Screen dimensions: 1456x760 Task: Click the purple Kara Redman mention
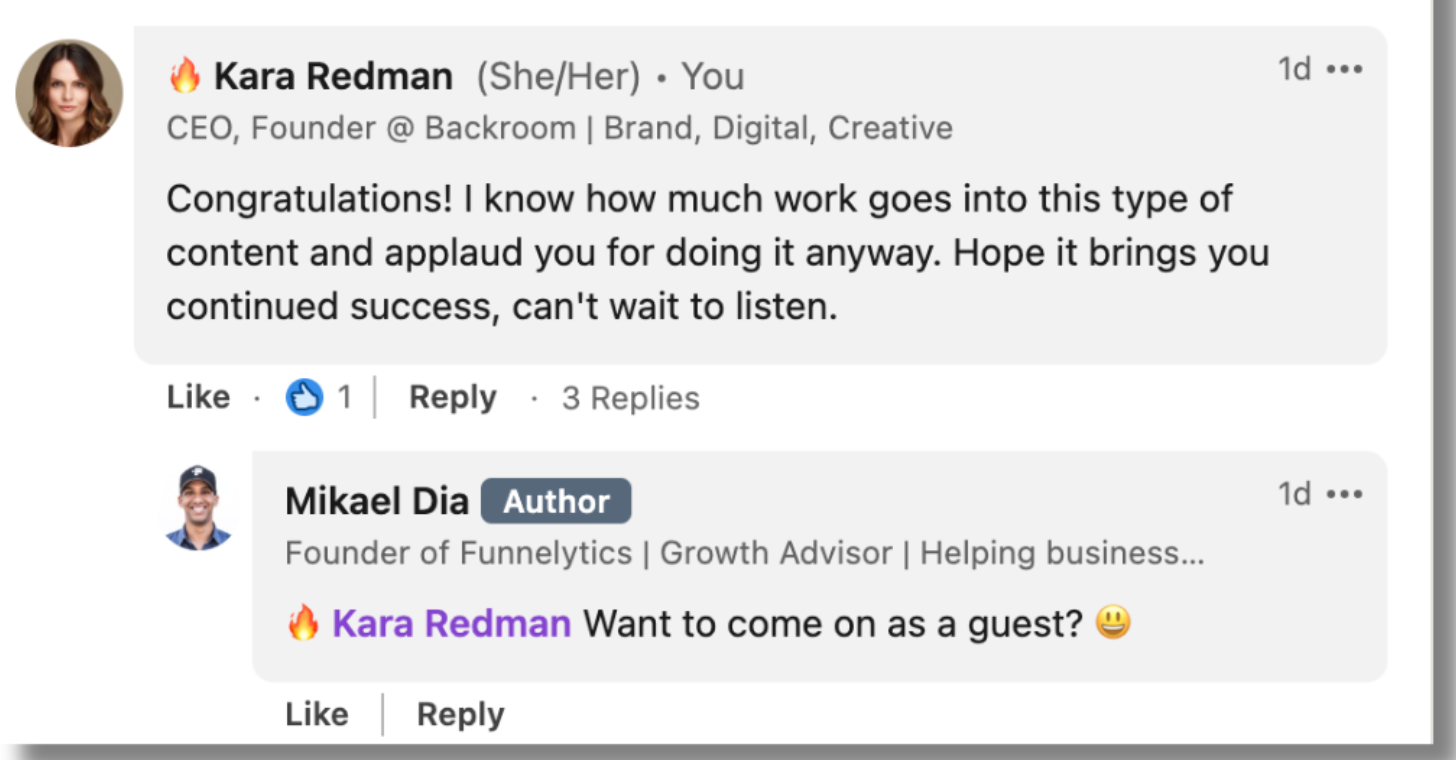(x=451, y=624)
